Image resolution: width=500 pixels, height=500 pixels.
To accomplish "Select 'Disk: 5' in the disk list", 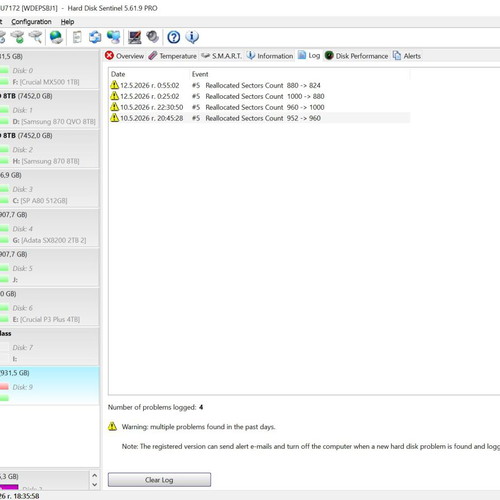I will (23, 268).
